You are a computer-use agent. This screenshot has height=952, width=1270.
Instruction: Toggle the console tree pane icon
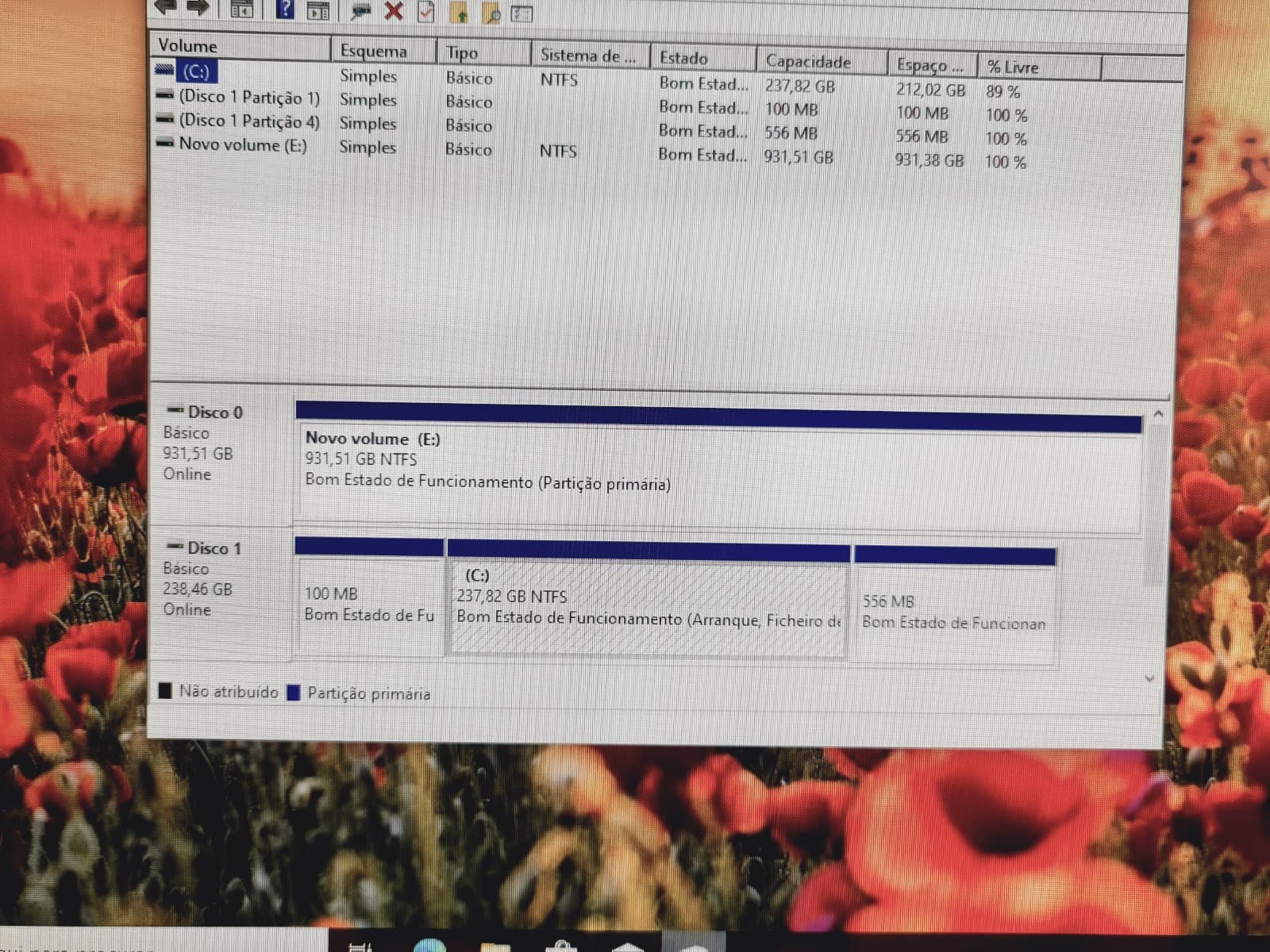242,9
